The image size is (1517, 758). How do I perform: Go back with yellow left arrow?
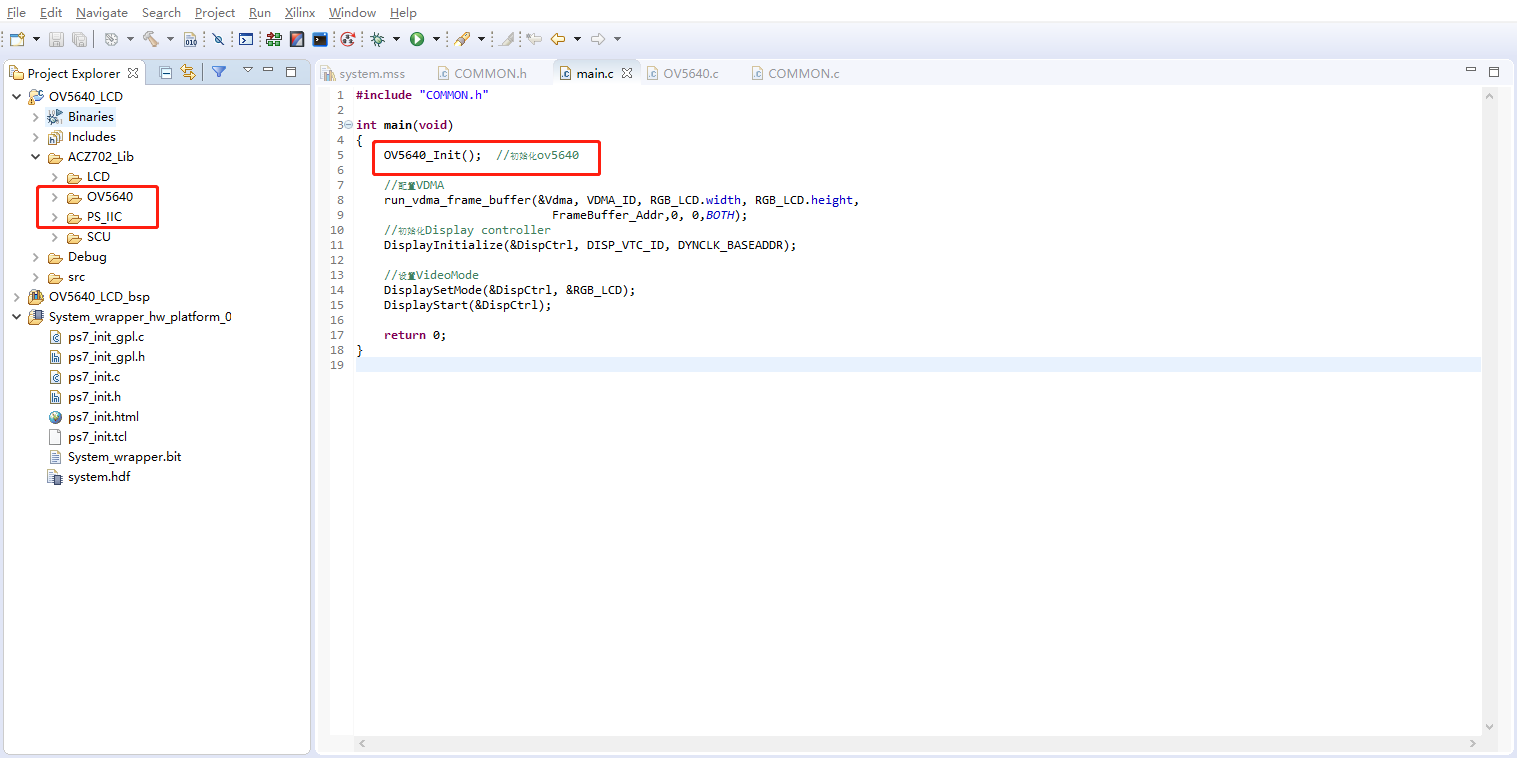click(x=558, y=39)
